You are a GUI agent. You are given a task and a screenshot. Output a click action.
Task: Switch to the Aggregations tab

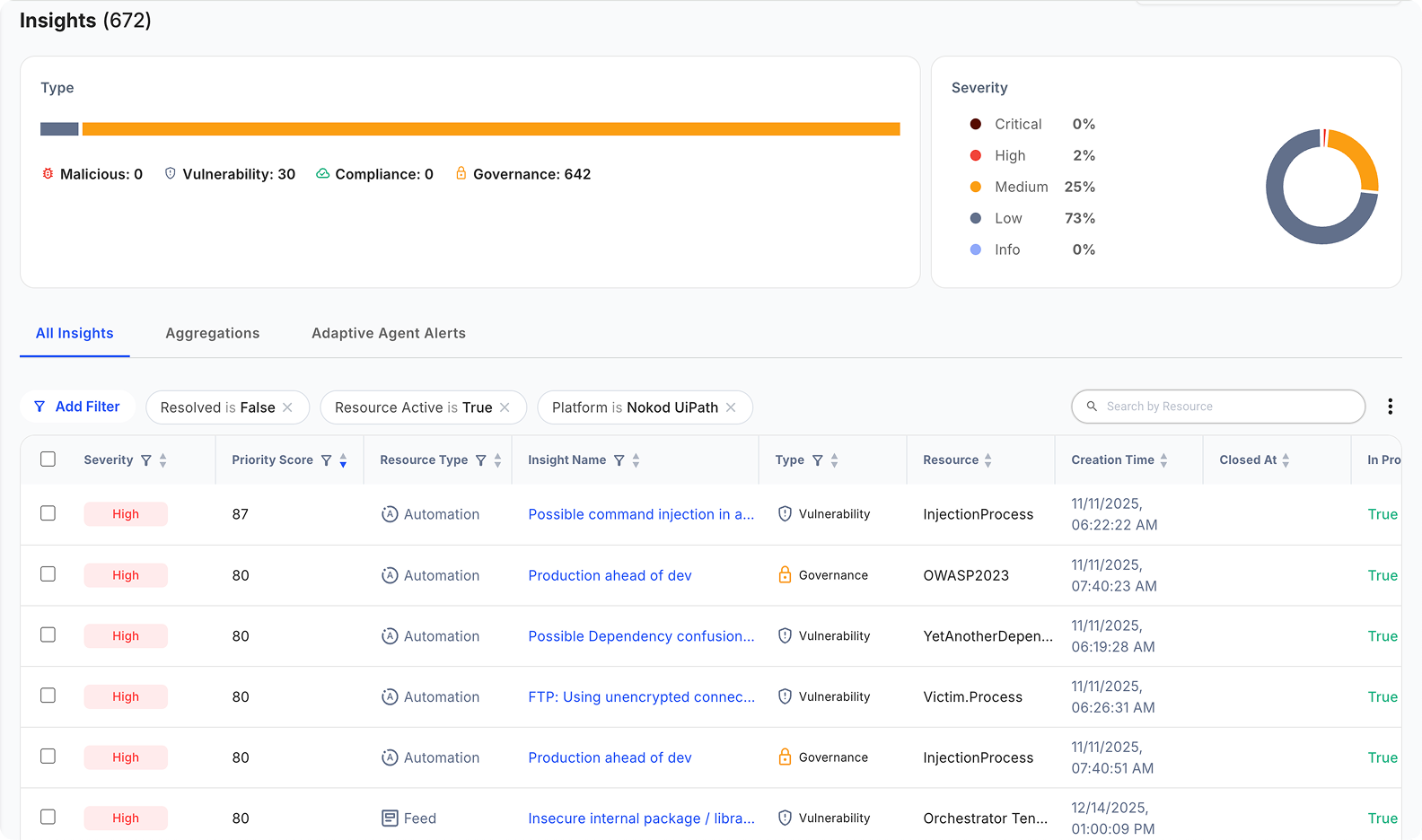(x=212, y=333)
